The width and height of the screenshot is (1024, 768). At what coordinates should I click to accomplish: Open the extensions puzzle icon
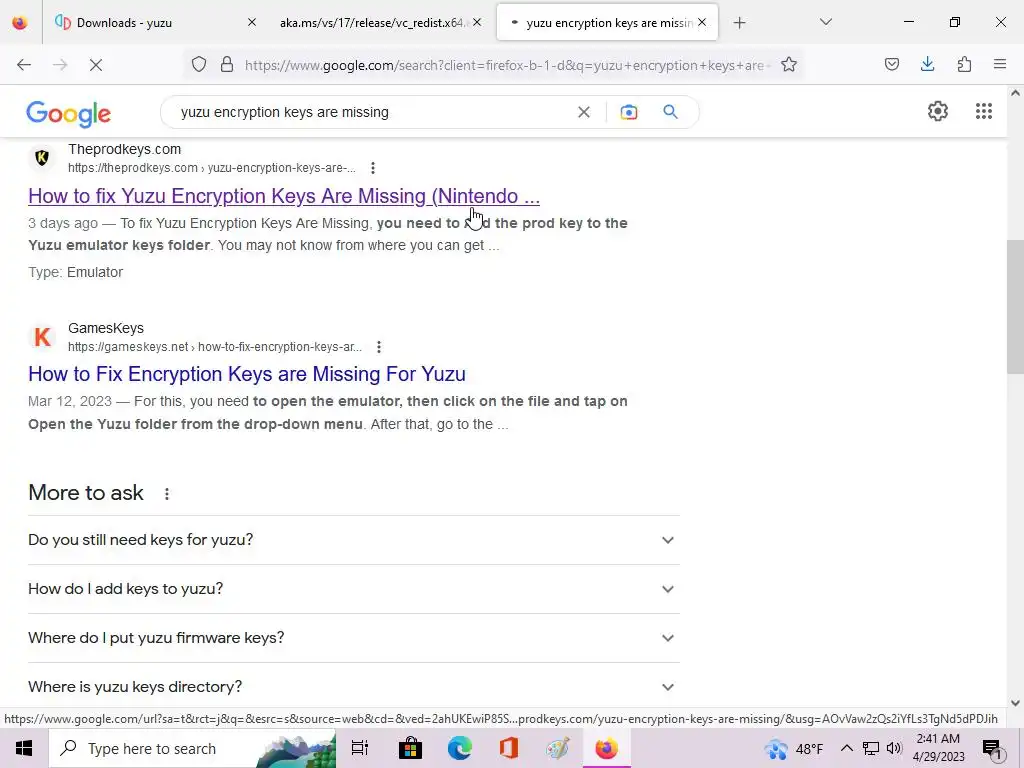[964, 64]
